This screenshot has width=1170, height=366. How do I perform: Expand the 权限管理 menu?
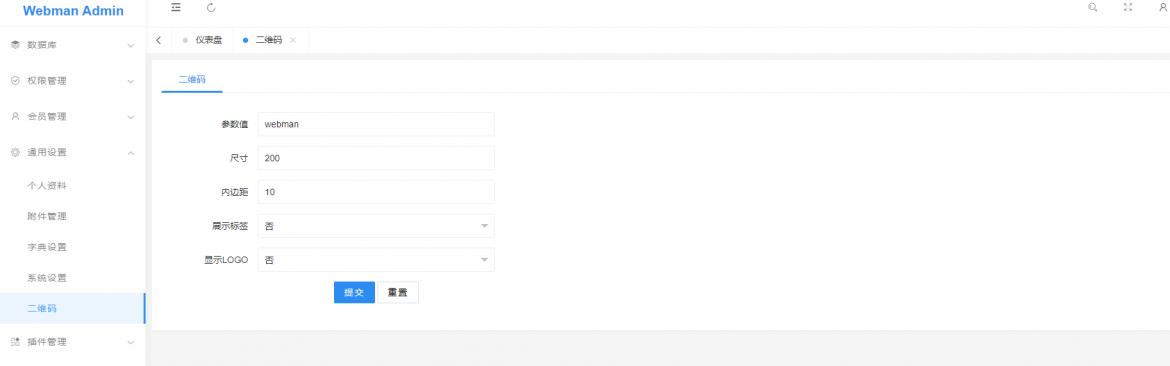pyautogui.click(x=72, y=81)
